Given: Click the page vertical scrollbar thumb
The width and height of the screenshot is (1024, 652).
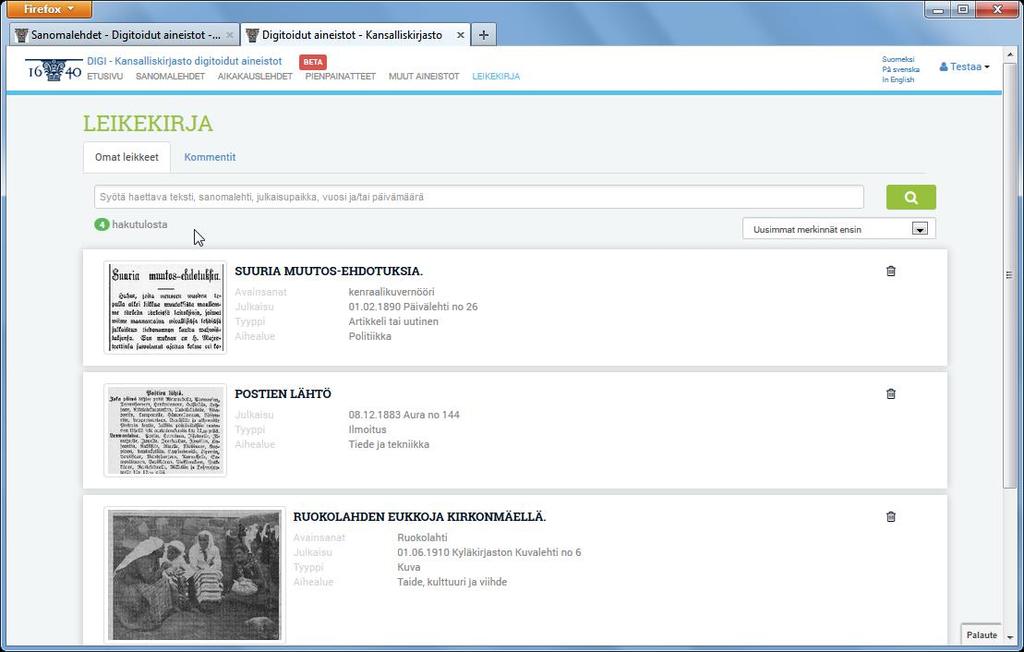Looking at the screenshot, I should (x=1010, y=275).
